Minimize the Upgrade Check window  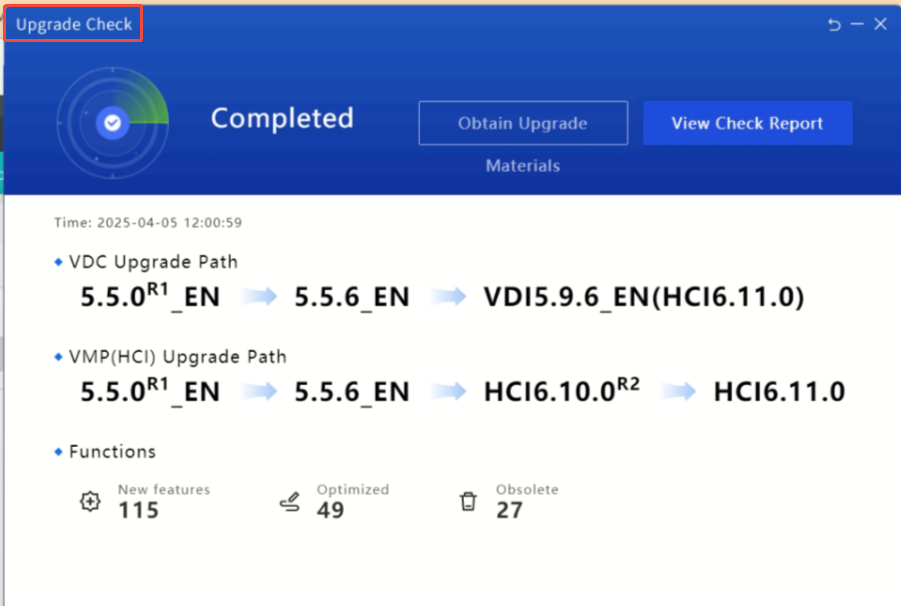(x=857, y=25)
